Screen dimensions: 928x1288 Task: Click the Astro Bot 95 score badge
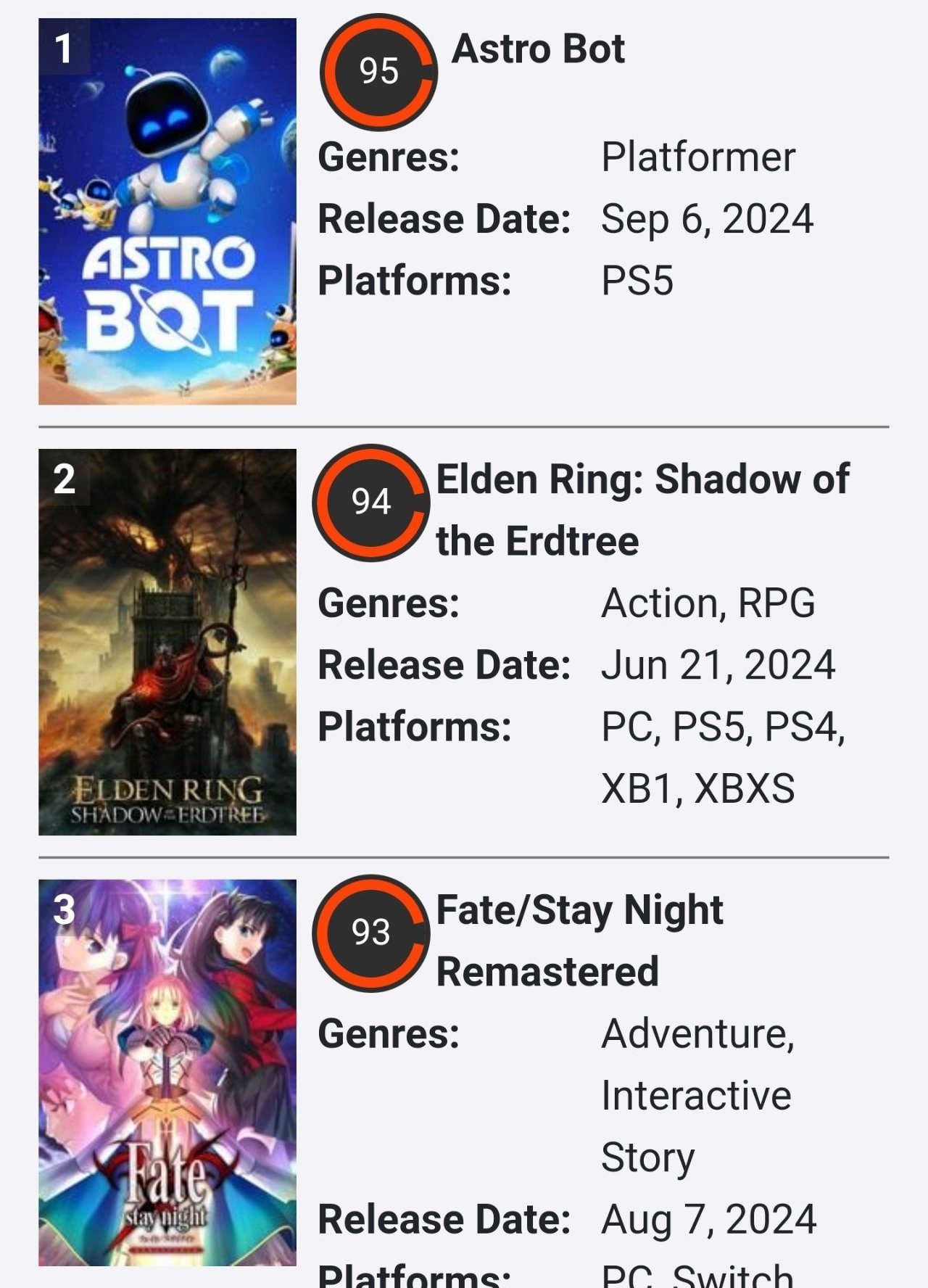coord(378,72)
